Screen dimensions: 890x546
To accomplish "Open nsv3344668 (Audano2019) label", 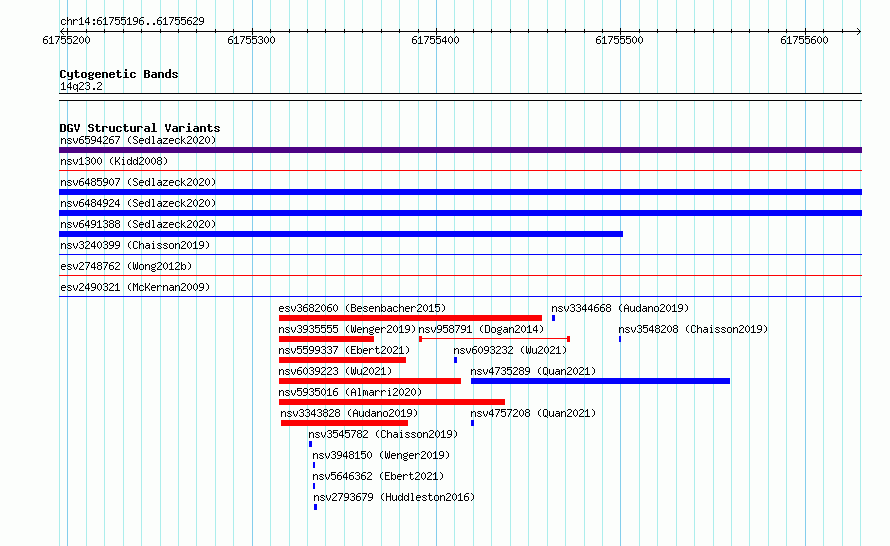I will point(620,308).
